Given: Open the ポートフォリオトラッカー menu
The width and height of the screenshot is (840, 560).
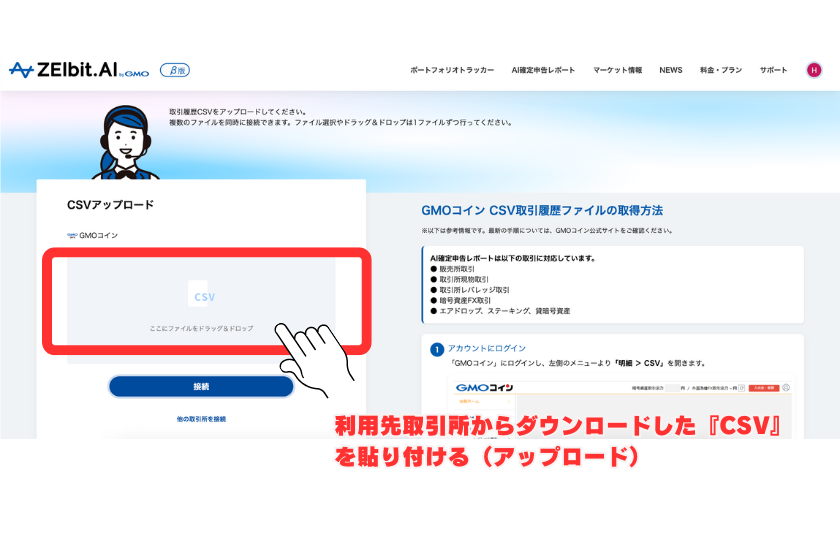Looking at the screenshot, I should click(452, 71).
